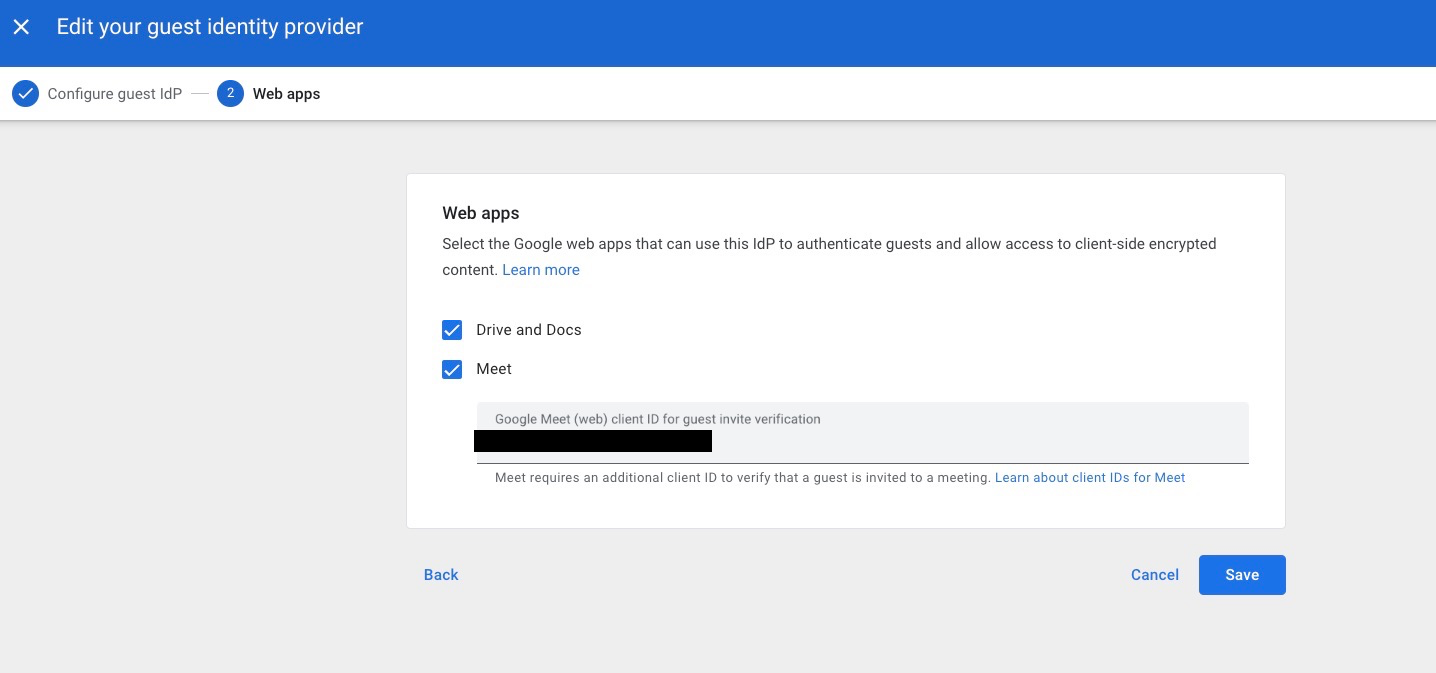Go Back to previous step
Image resolution: width=1436 pixels, height=673 pixels.
point(441,575)
